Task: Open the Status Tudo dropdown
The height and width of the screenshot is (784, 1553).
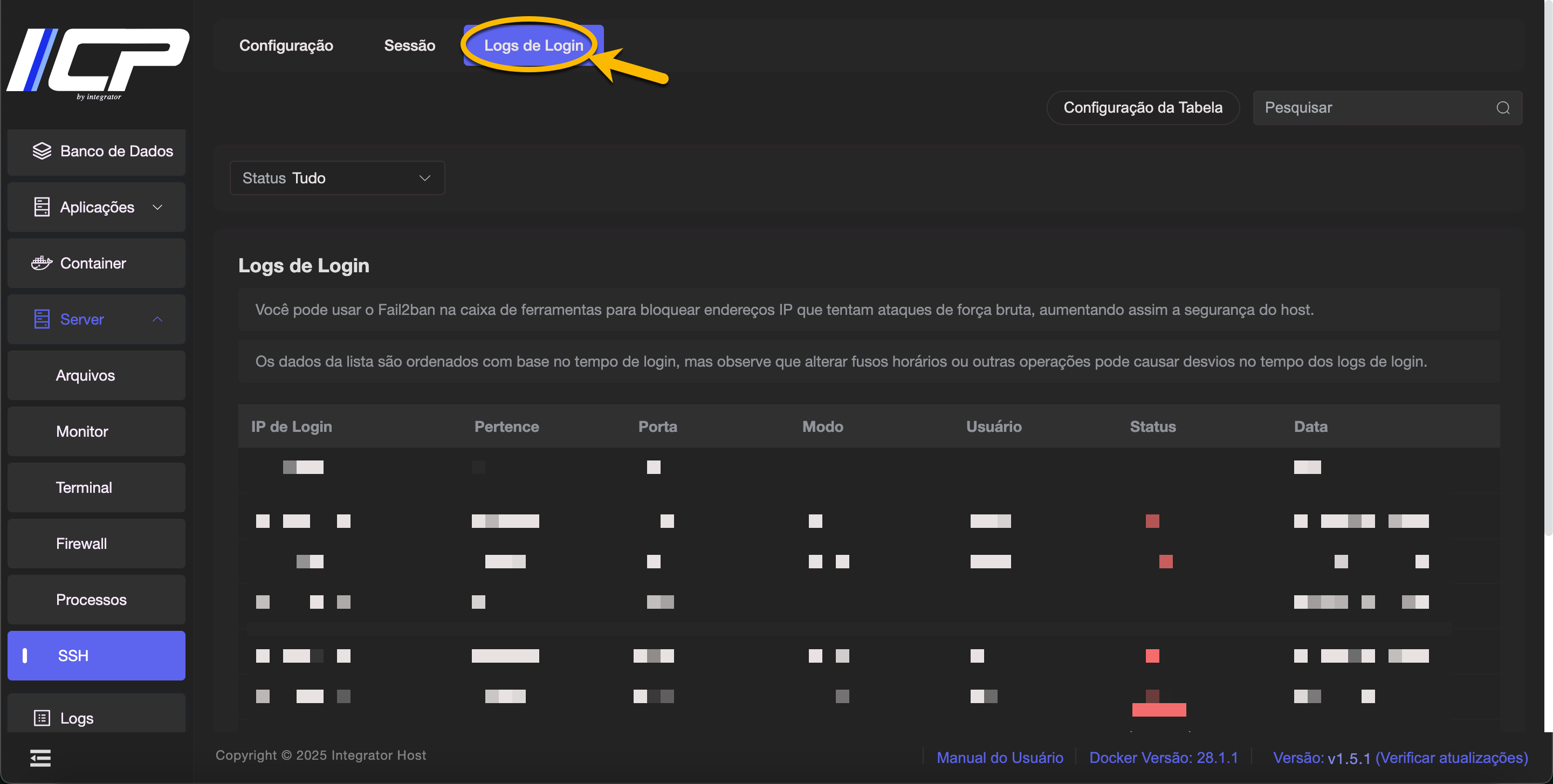Action: [337, 178]
